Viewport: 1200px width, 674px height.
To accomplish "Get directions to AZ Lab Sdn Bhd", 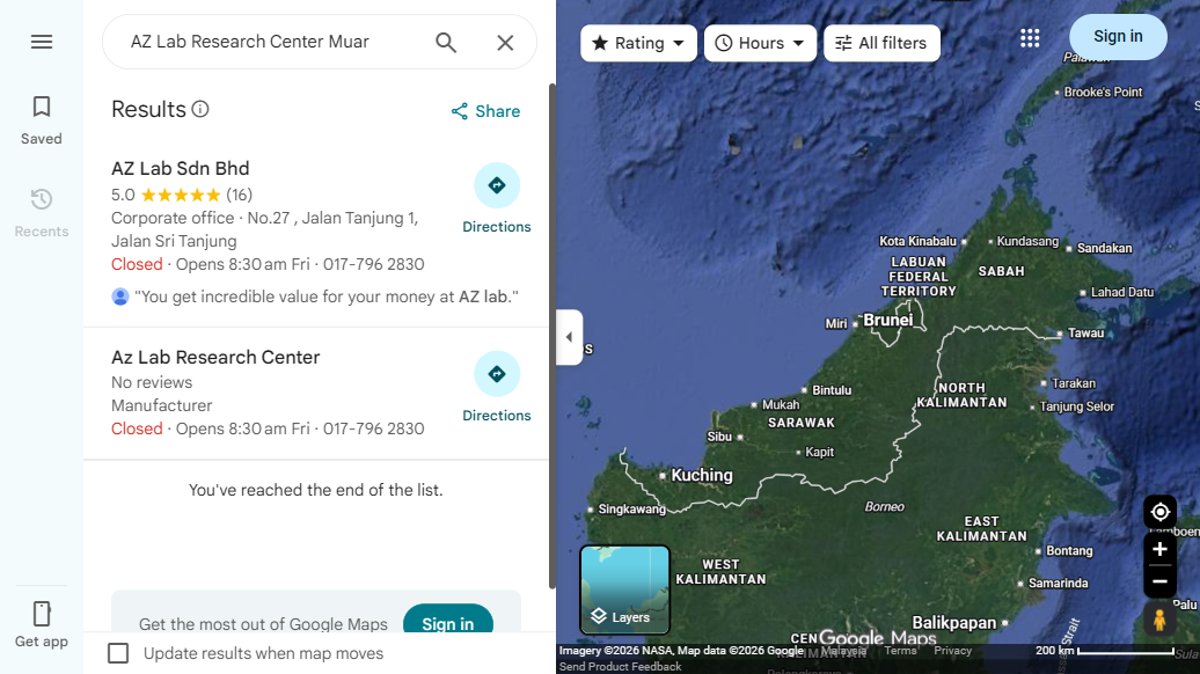I will [x=497, y=199].
